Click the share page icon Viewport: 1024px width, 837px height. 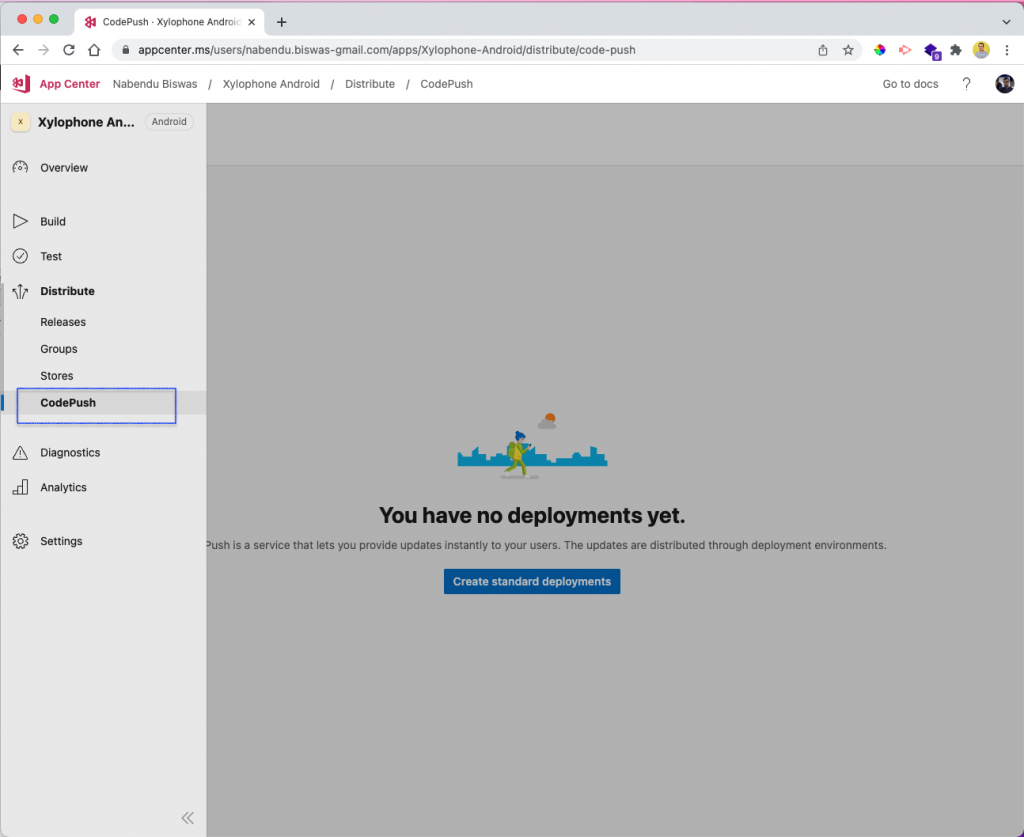823,50
